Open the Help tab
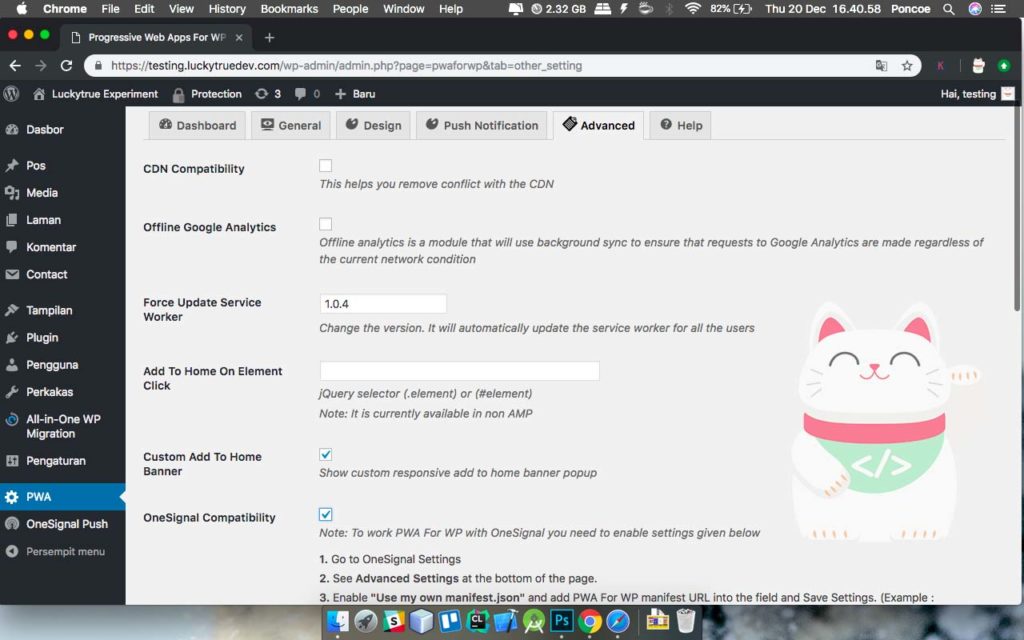Image resolution: width=1024 pixels, height=640 pixels. (x=680, y=125)
